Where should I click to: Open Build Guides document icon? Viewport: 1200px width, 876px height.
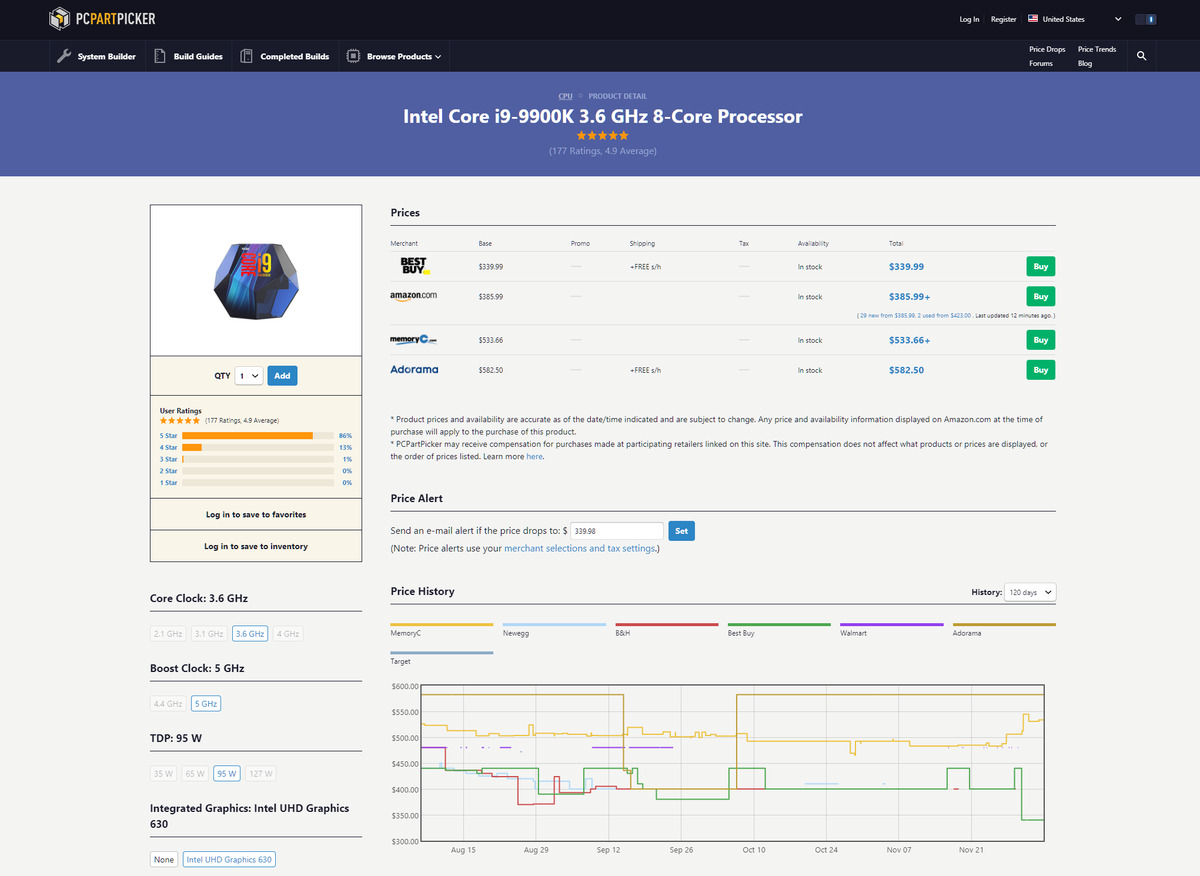point(161,57)
